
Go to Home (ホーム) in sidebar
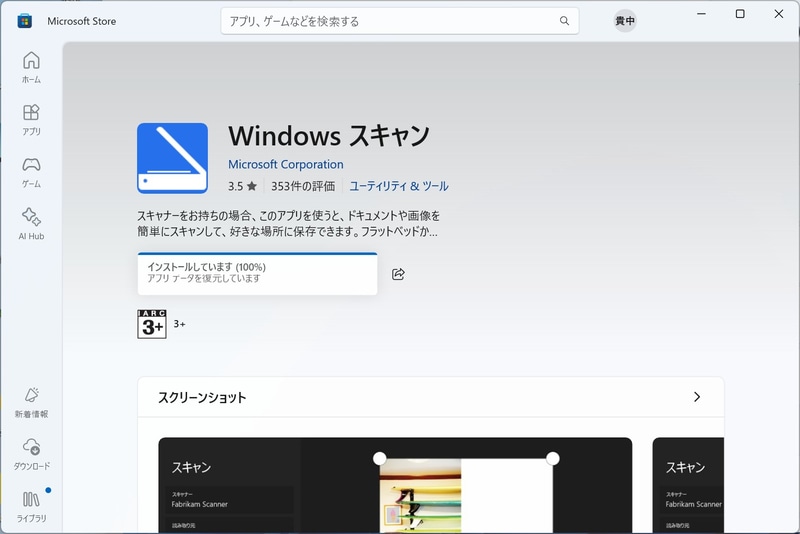click(31, 67)
